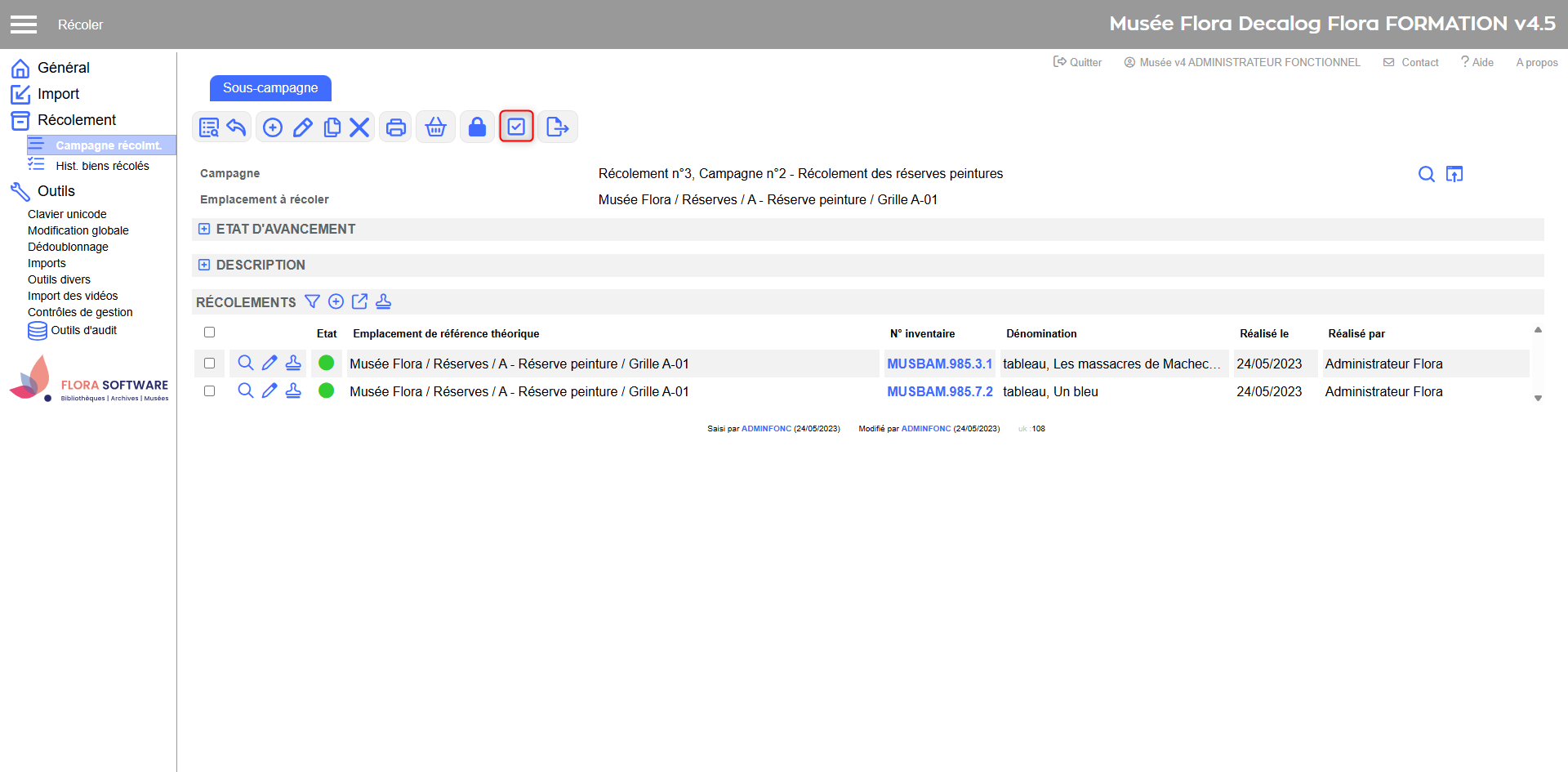This screenshot has width=1568, height=772.
Task: Open Hist. biens récolés in the sidebar
Action: (102, 166)
